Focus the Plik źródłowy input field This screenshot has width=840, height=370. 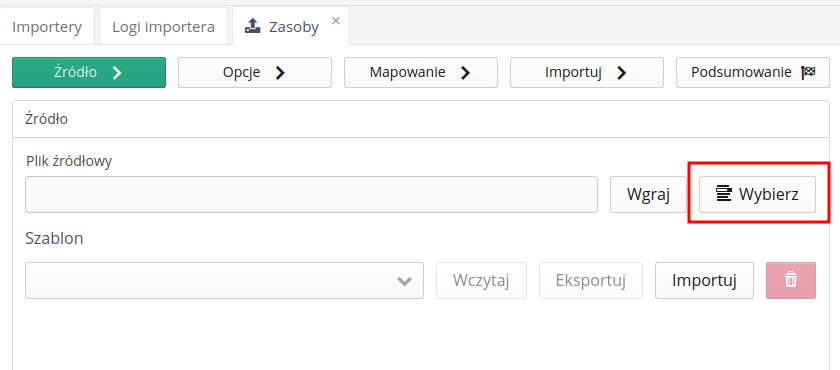(311, 194)
